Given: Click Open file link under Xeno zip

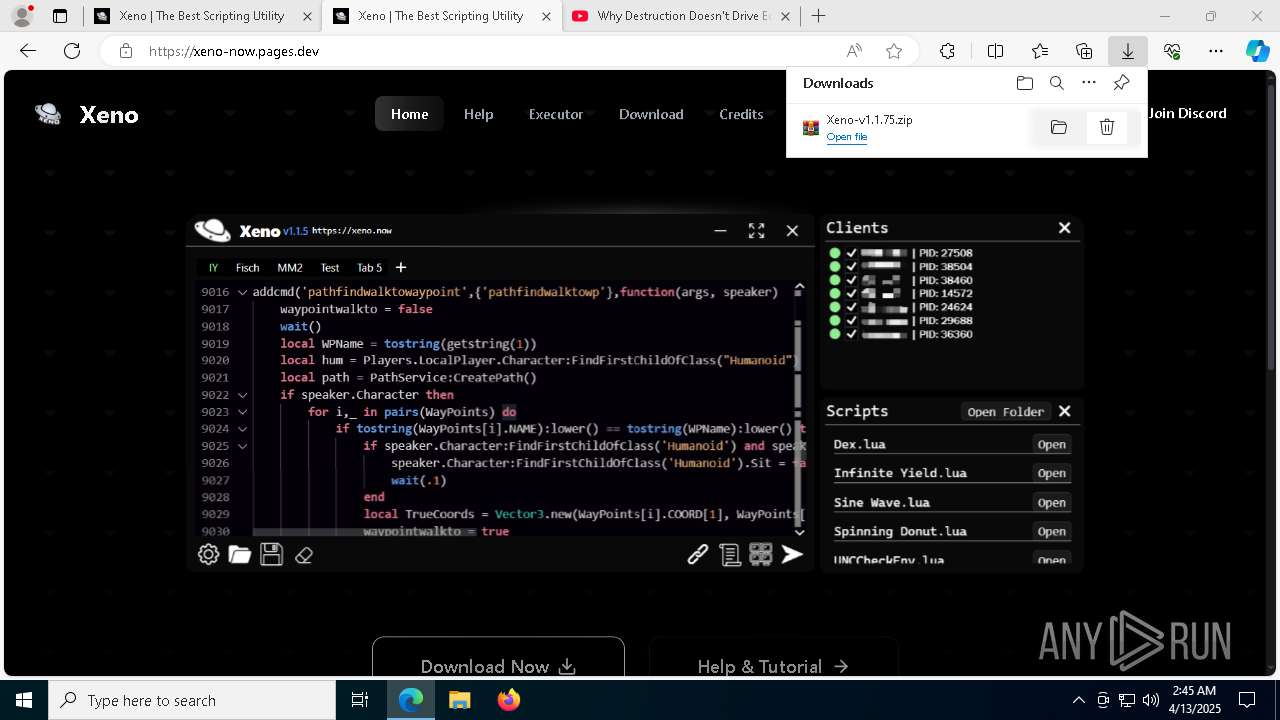Looking at the screenshot, I should click(x=847, y=137).
